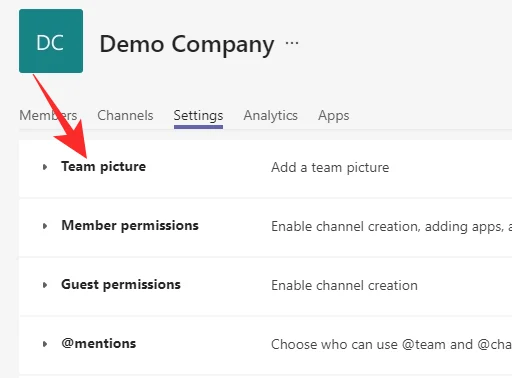Click the 'Add a team picture' description
This screenshot has width=512, height=378.
[330, 167]
